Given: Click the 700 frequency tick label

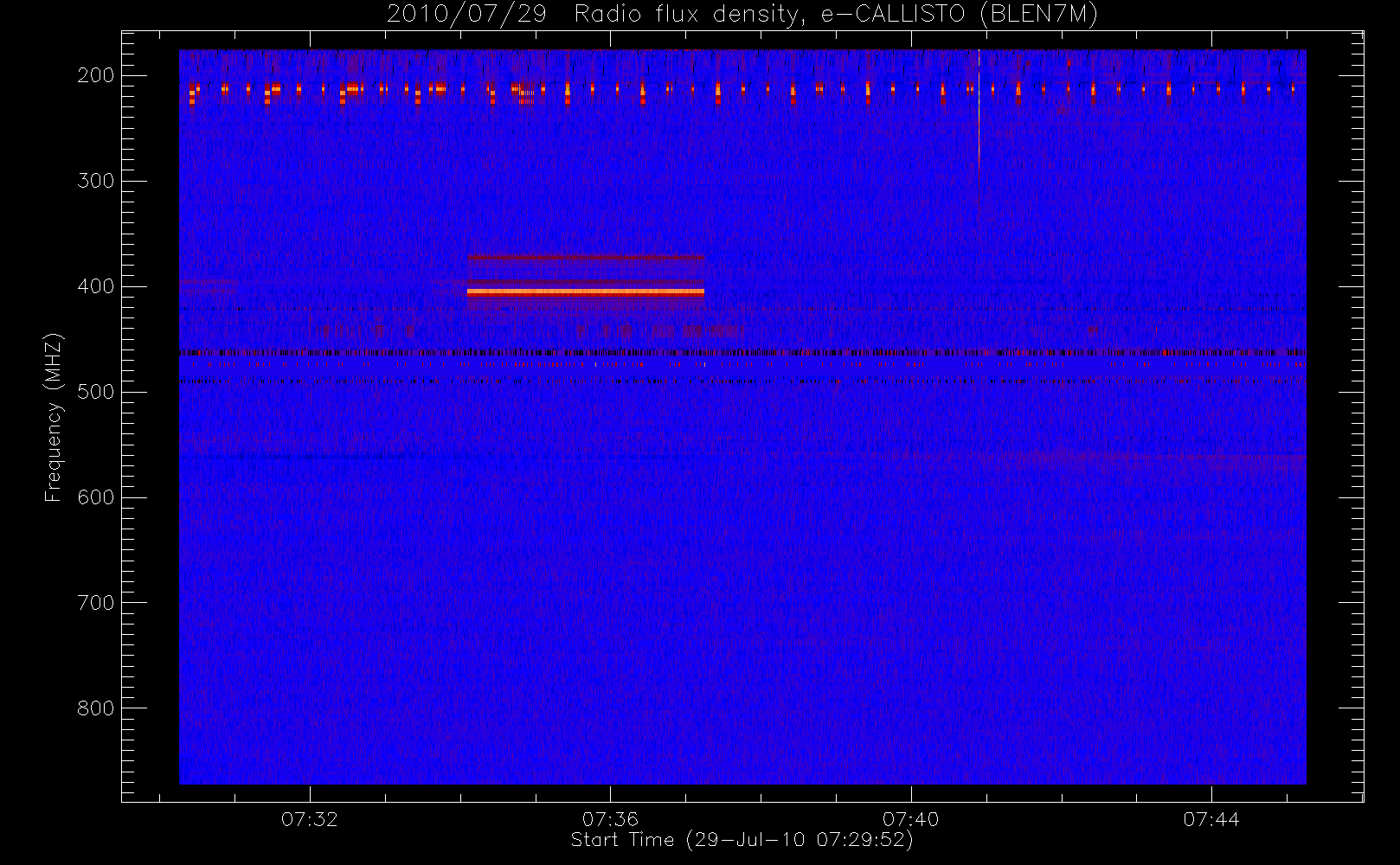Looking at the screenshot, I should [96, 603].
